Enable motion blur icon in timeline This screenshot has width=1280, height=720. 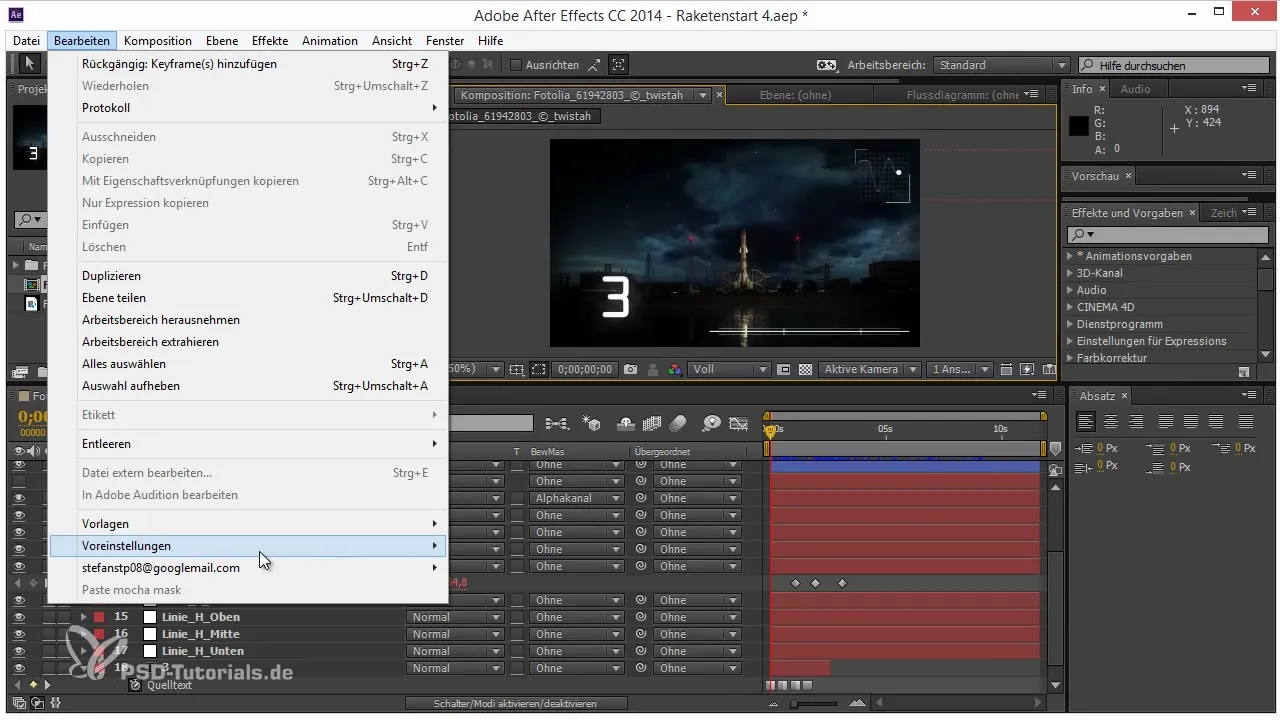[678, 424]
